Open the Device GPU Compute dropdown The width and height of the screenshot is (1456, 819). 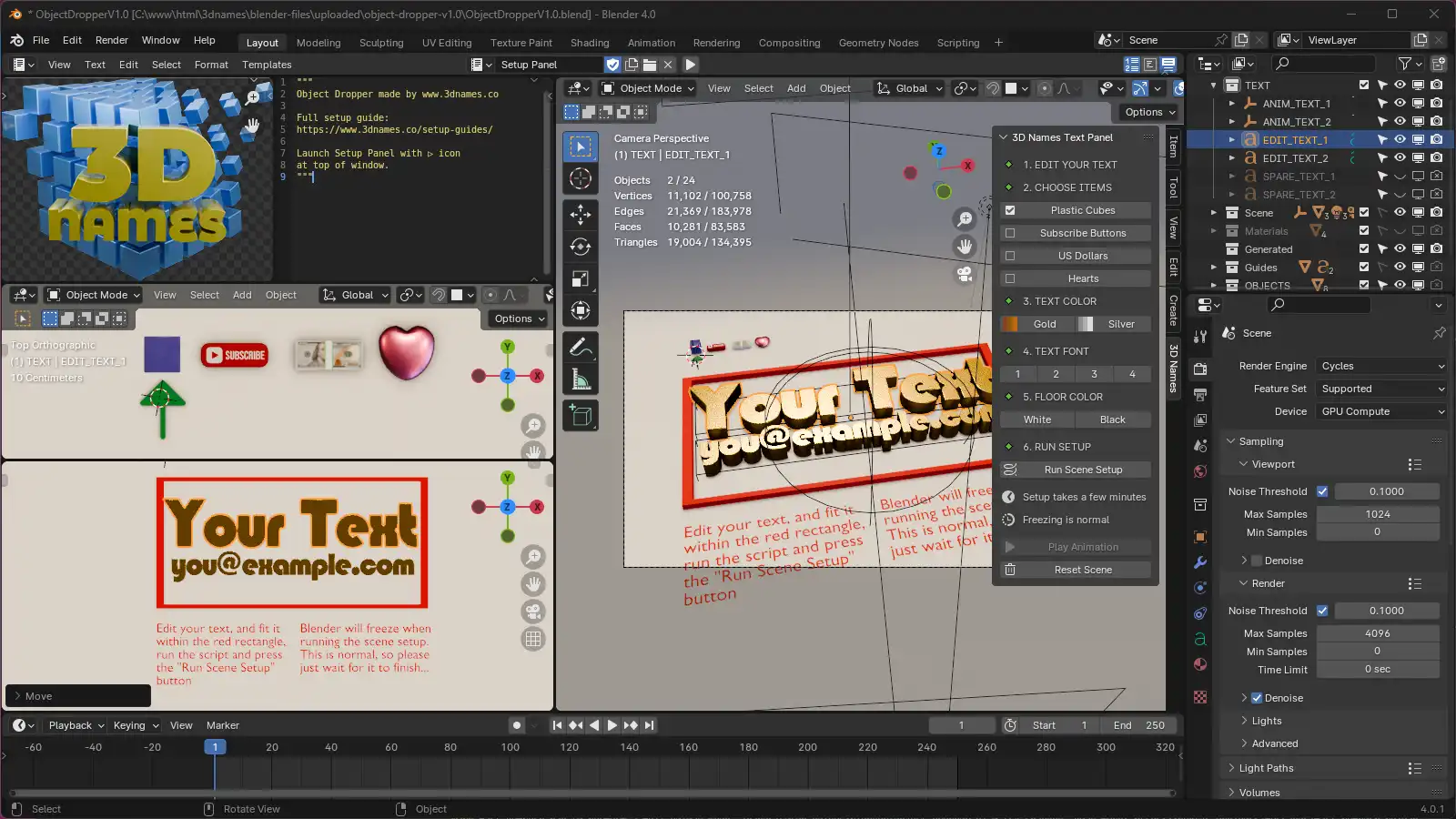pyautogui.click(x=1380, y=411)
